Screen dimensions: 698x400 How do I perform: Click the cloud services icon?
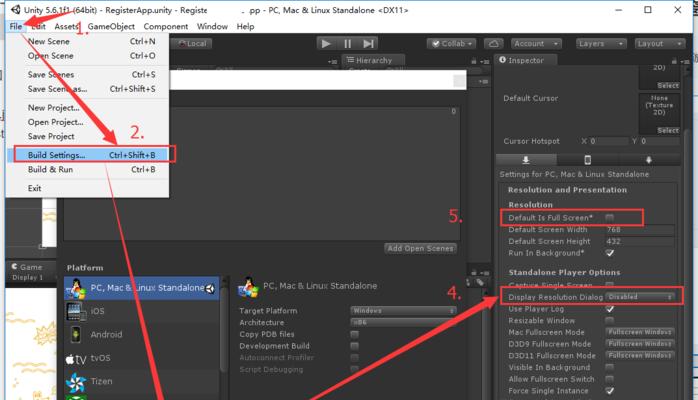(493, 44)
